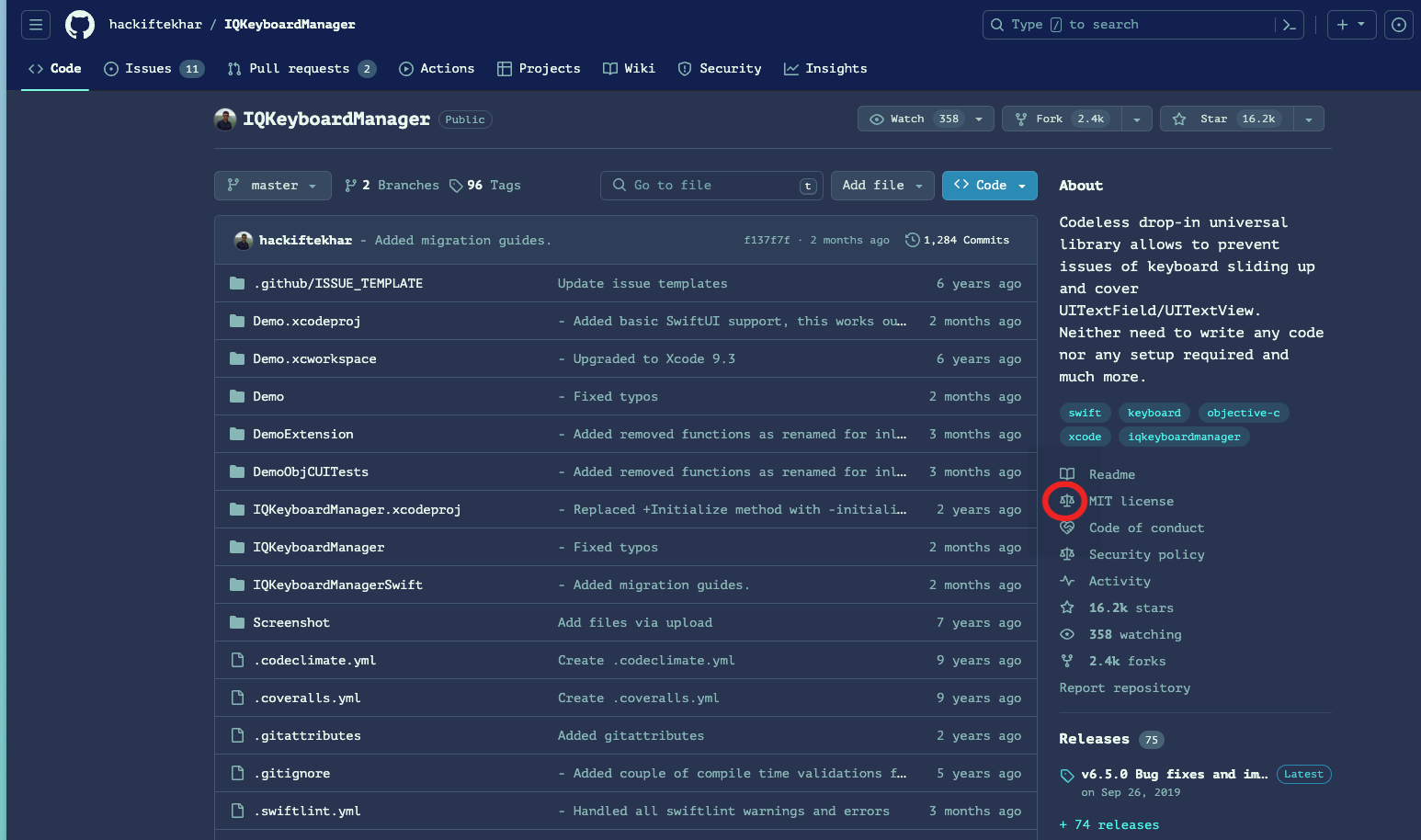This screenshot has height=840, width=1421.
Task: Open commit hash f137f7f
Action: coord(767,241)
